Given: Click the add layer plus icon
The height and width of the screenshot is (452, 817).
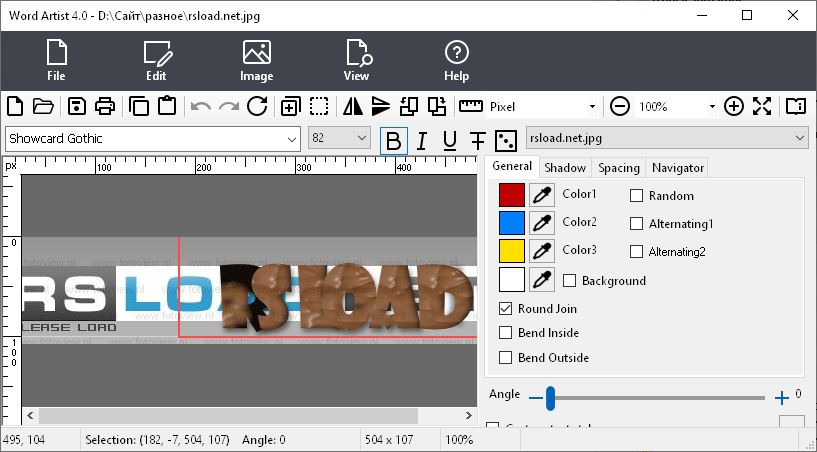Looking at the screenshot, I should coord(290,106).
